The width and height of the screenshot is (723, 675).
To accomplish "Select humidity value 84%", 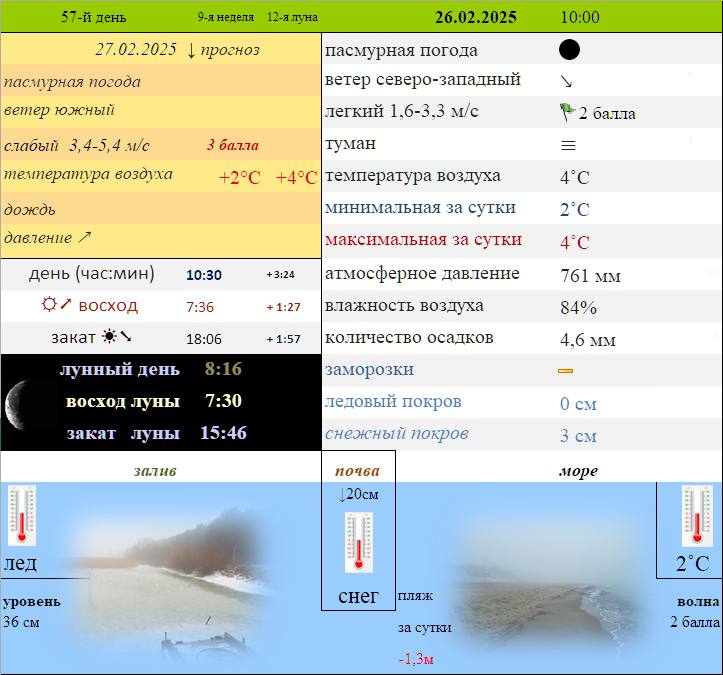I will tap(579, 308).
